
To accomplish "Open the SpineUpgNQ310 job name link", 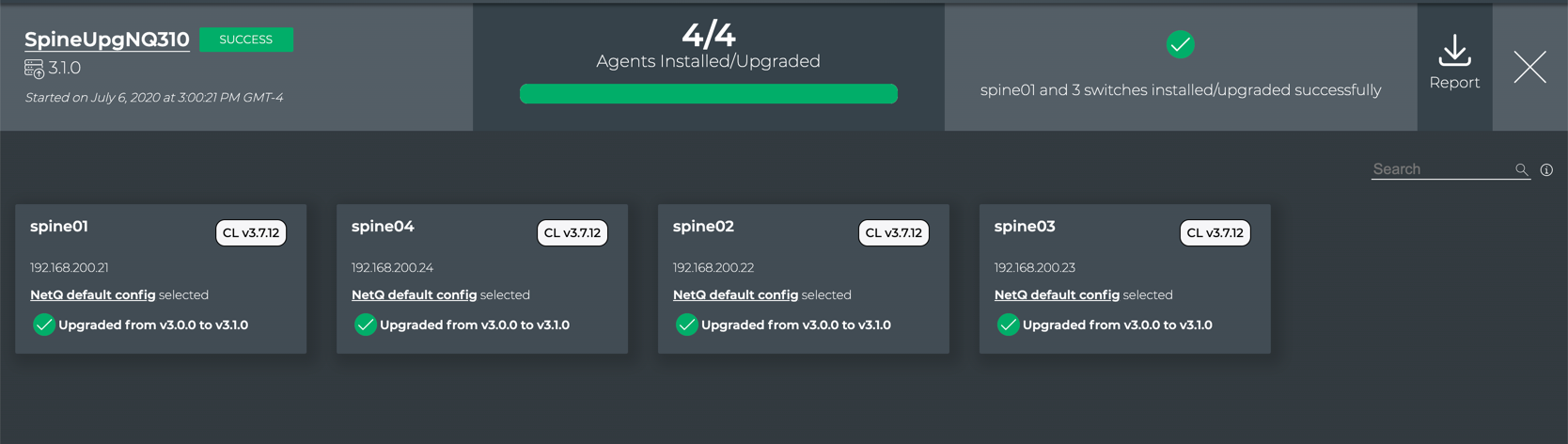I will tap(107, 40).
